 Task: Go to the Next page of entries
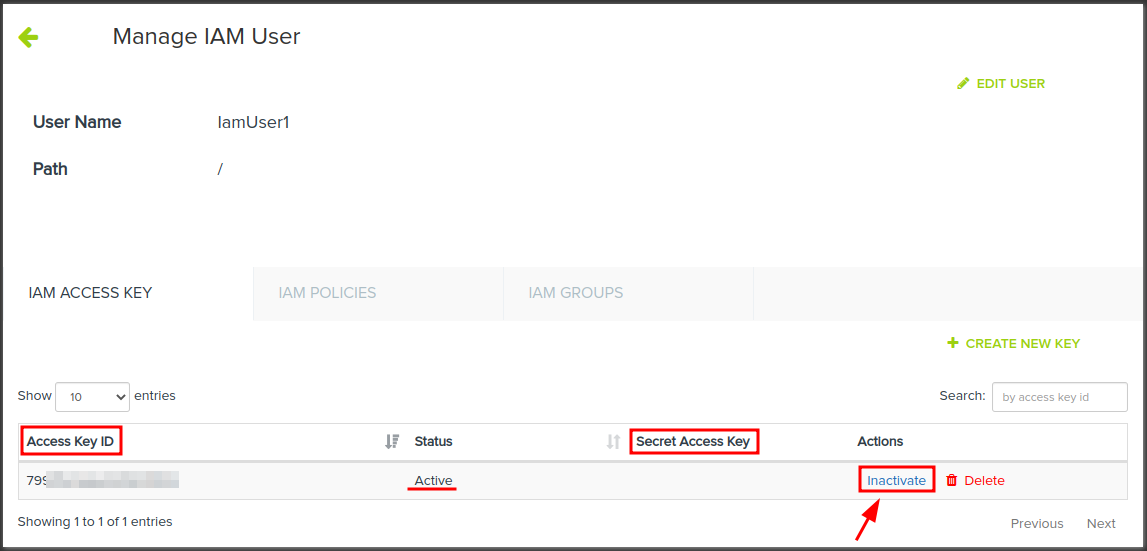click(1101, 523)
